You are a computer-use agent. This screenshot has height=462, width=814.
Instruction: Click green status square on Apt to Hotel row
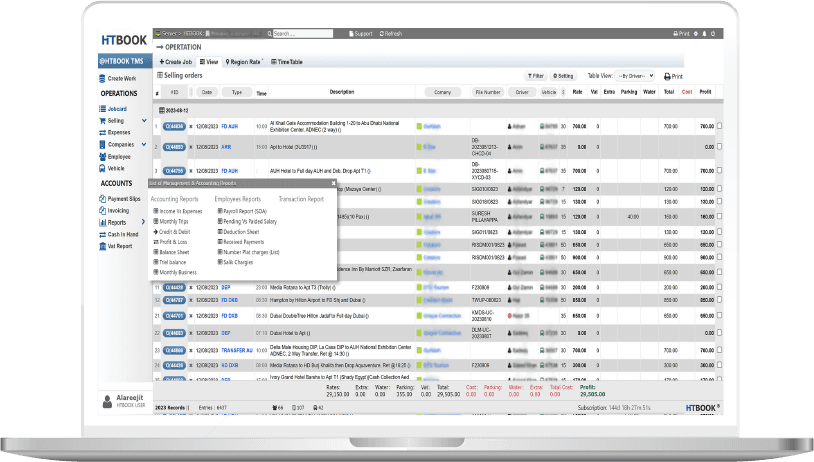[x=419, y=147]
